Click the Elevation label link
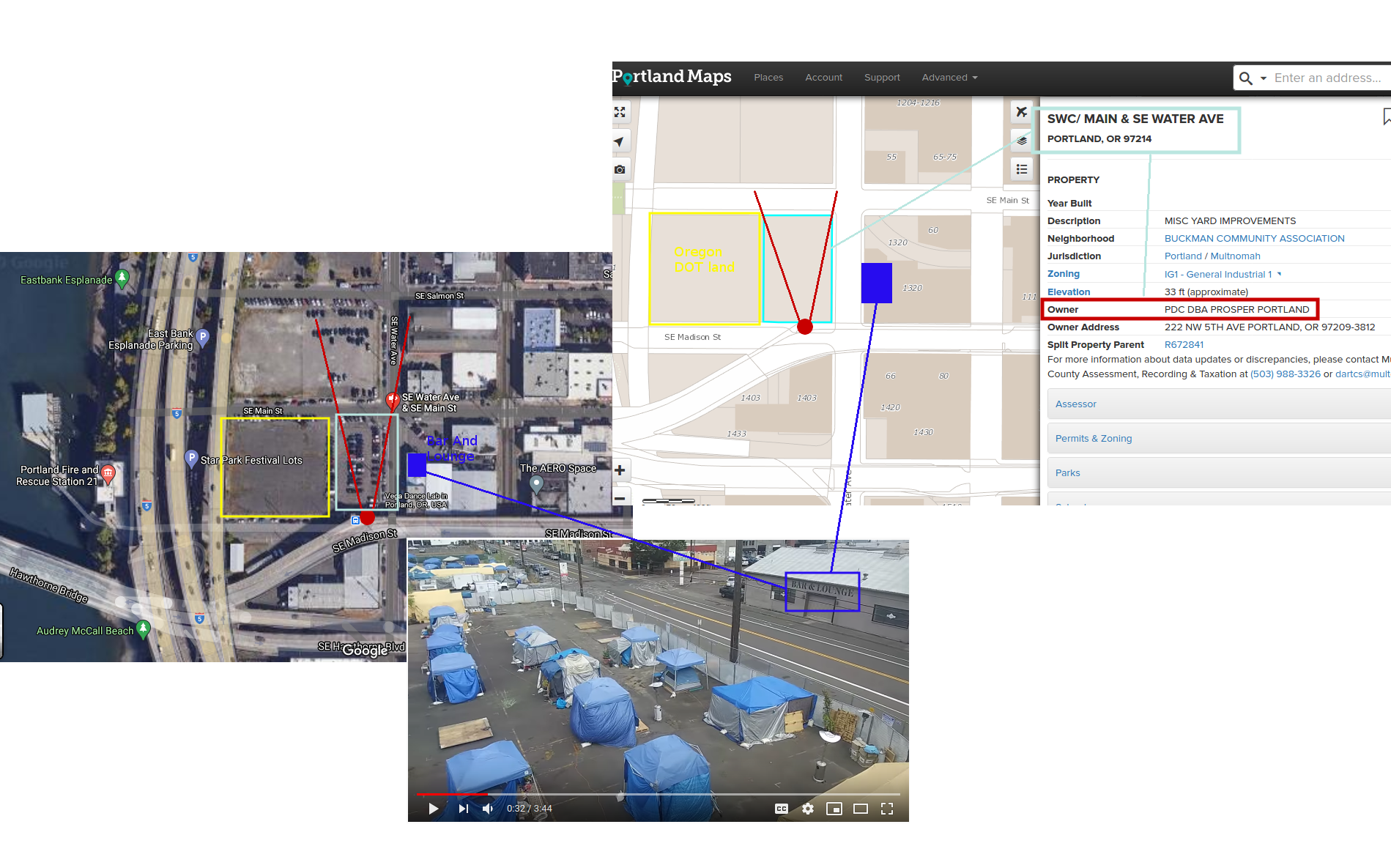 click(x=1069, y=292)
